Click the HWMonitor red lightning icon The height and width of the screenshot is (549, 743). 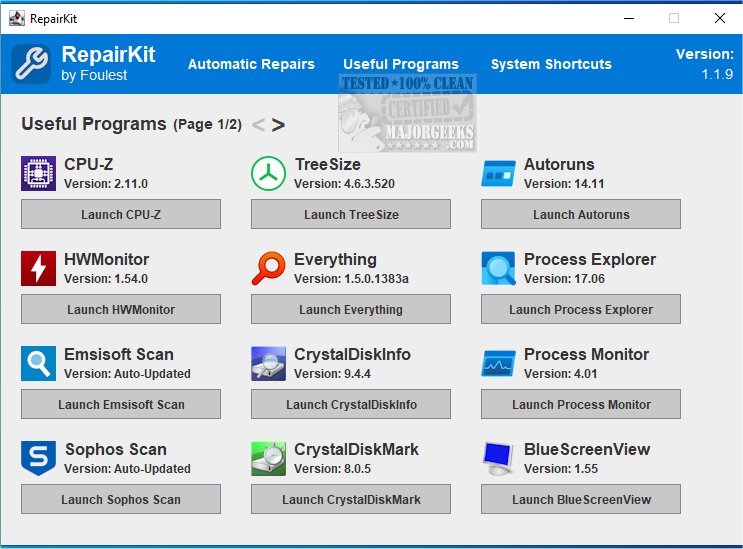[x=38, y=269]
